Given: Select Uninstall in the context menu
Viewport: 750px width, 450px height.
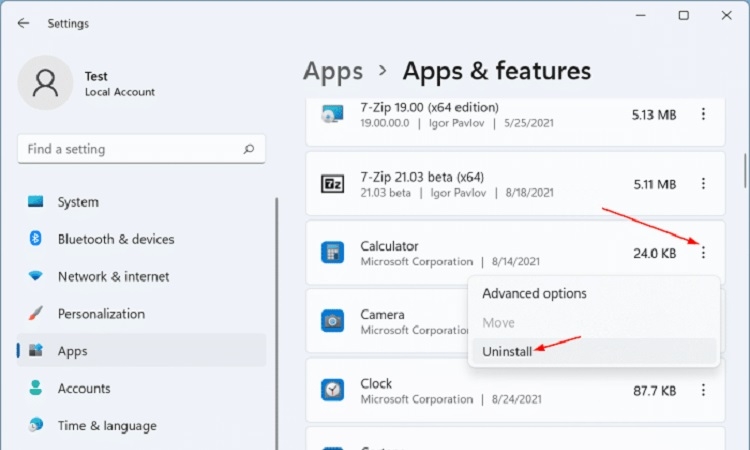Looking at the screenshot, I should click(594, 351).
